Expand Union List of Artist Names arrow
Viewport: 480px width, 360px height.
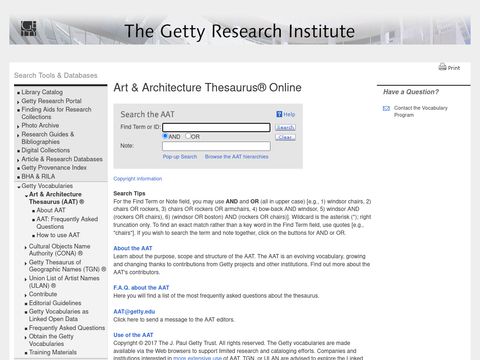click(x=26, y=279)
